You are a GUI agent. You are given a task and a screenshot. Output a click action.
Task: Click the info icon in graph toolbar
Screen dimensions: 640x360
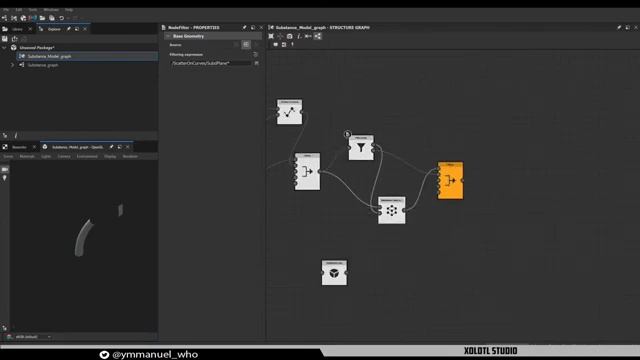(x=299, y=36)
